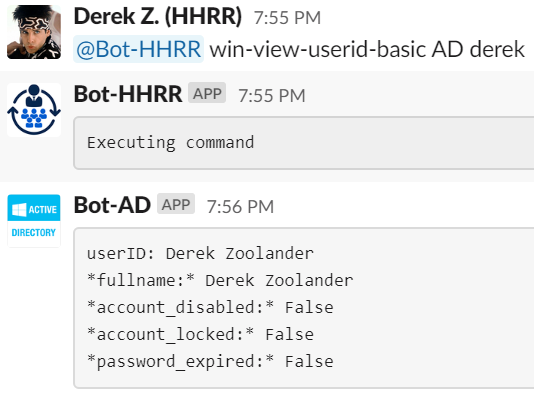The image size is (534, 397).
Task: Click the Bot-AD Active Directory avatar icon
Action: pyautogui.click(x=34, y=221)
